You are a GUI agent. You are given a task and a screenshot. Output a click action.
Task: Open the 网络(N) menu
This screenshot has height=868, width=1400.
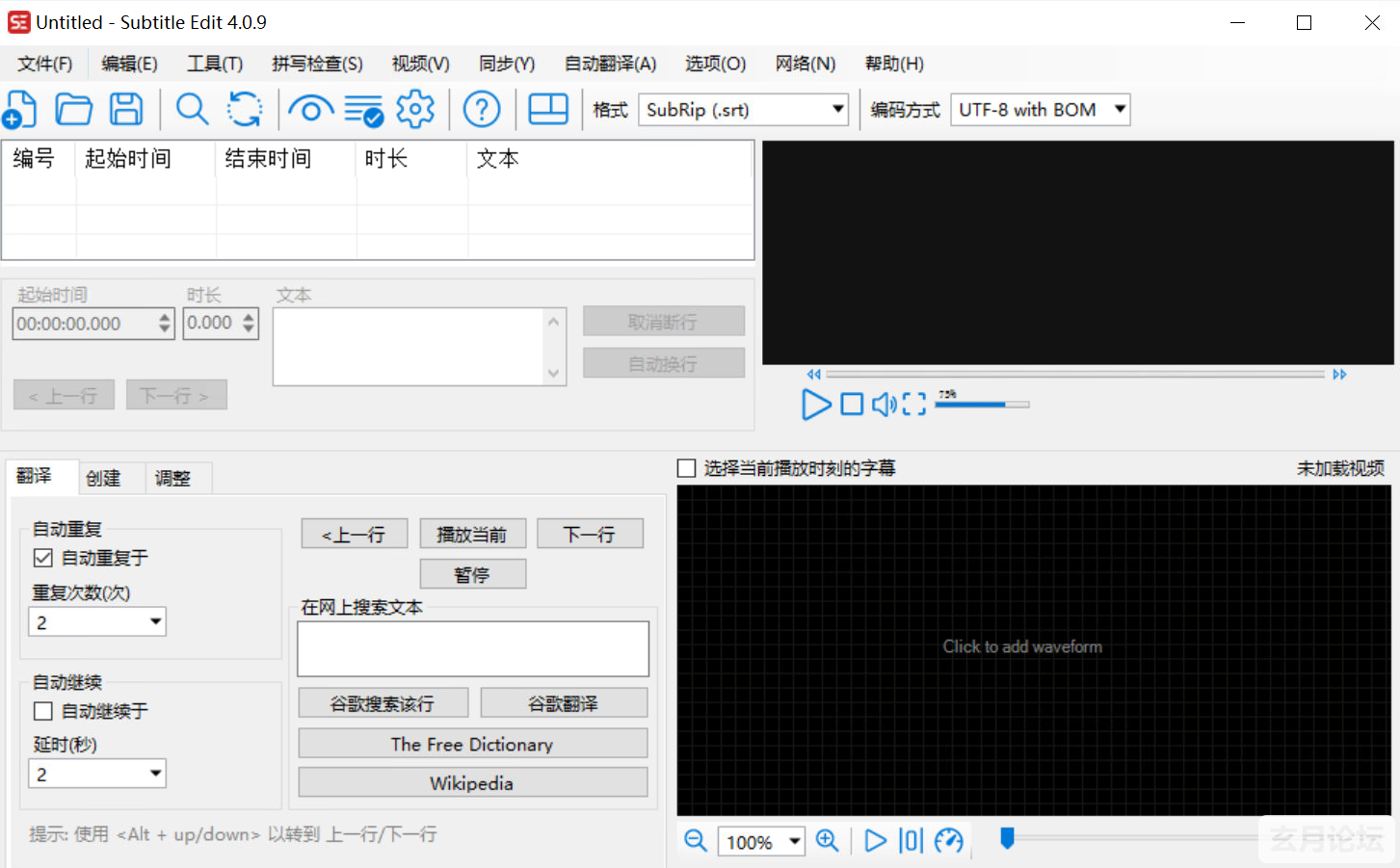click(805, 64)
